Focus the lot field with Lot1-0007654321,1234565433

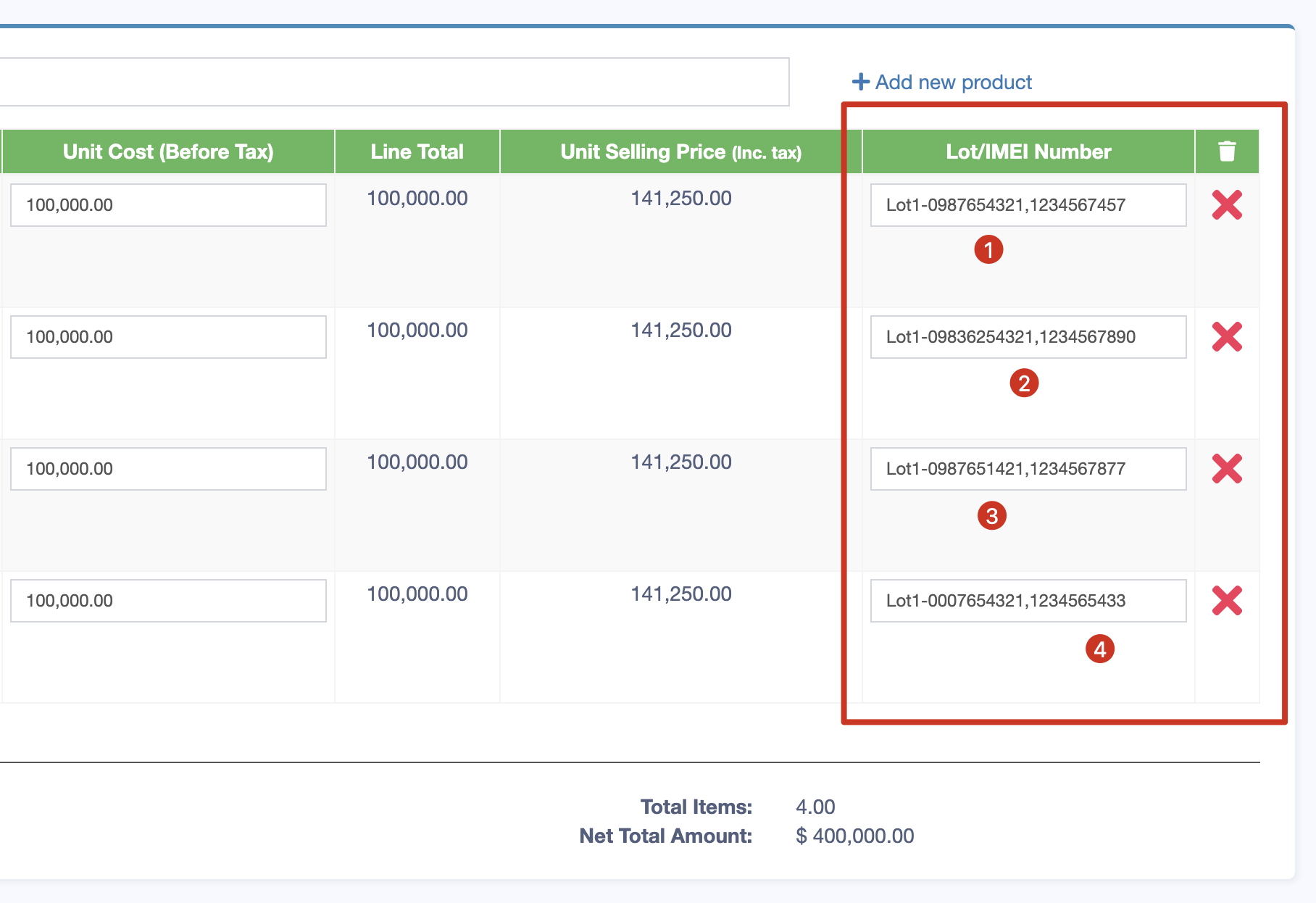[x=1028, y=601]
